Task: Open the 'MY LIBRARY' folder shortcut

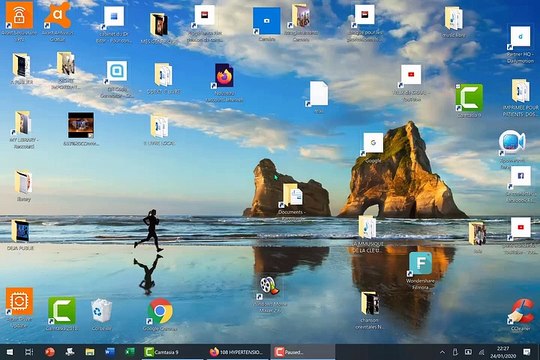Action: point(23,123)
